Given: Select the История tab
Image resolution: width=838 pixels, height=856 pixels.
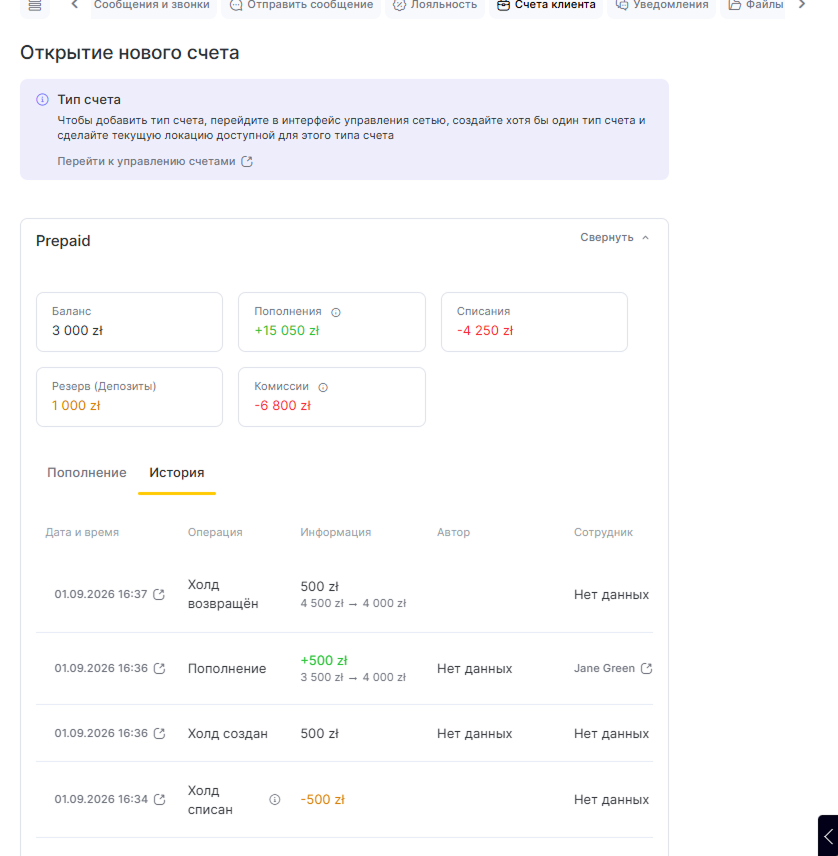Looking at the screenshot, I should (x=177, y=473).
